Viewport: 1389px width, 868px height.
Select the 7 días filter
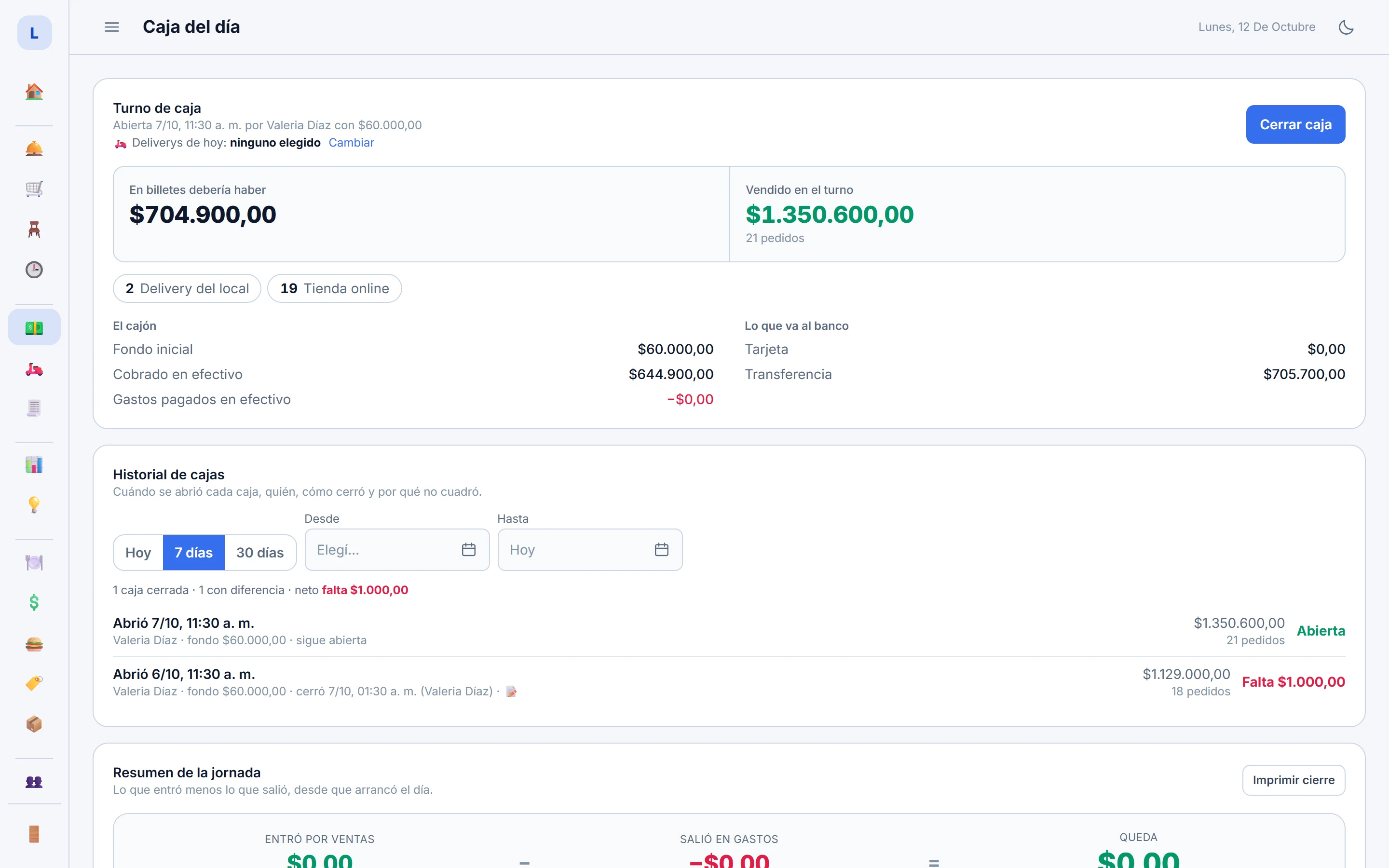(x=194, y=552)
